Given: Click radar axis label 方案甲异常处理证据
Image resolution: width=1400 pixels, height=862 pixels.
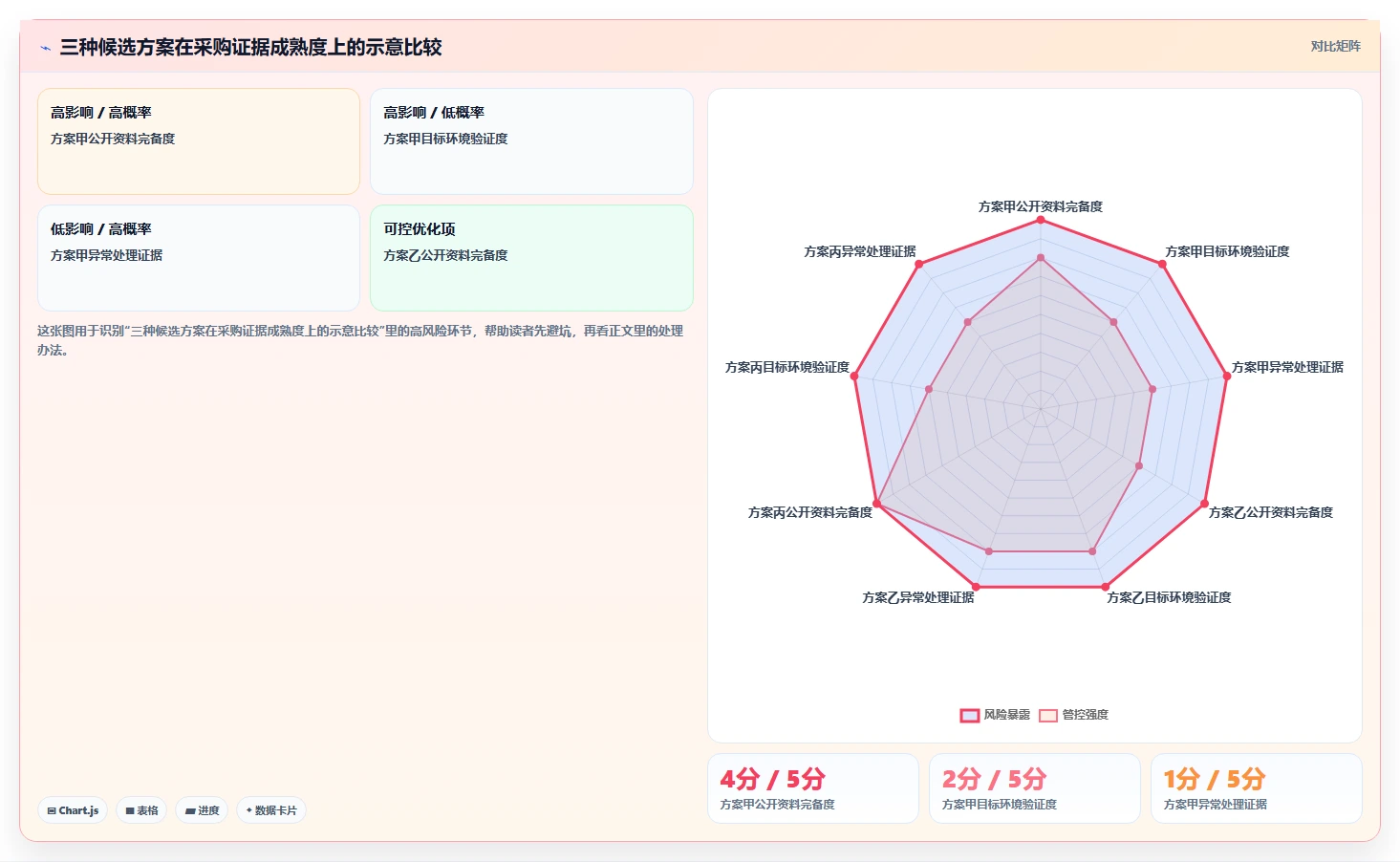Looking at the screenshot, I should point(1287,367).
